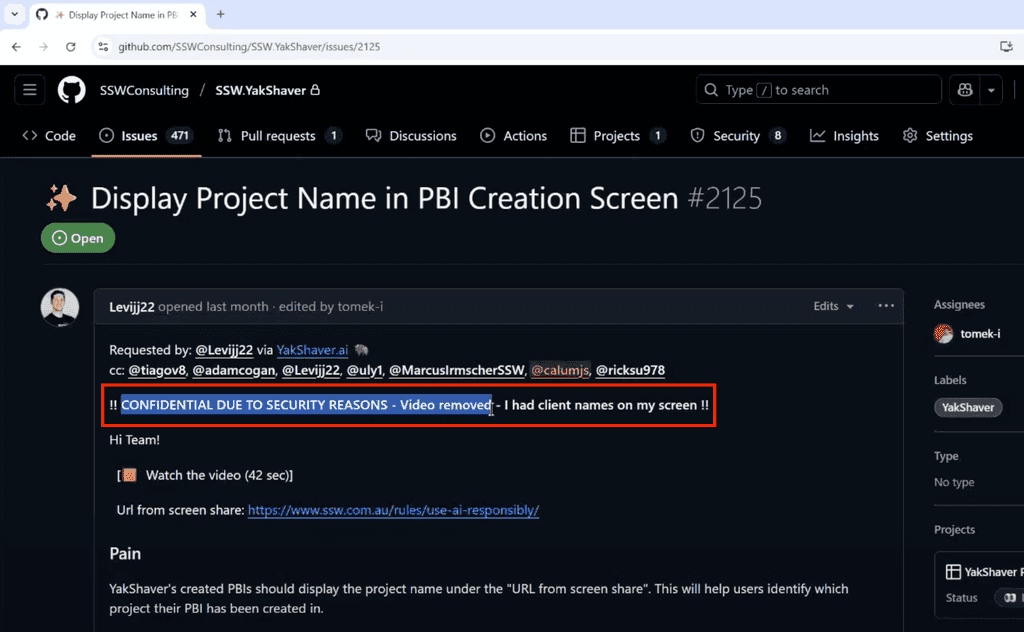Open the kebab menu on the issue comment
The height and width of the screenshot is (632, 1024).
coord(885,306)
